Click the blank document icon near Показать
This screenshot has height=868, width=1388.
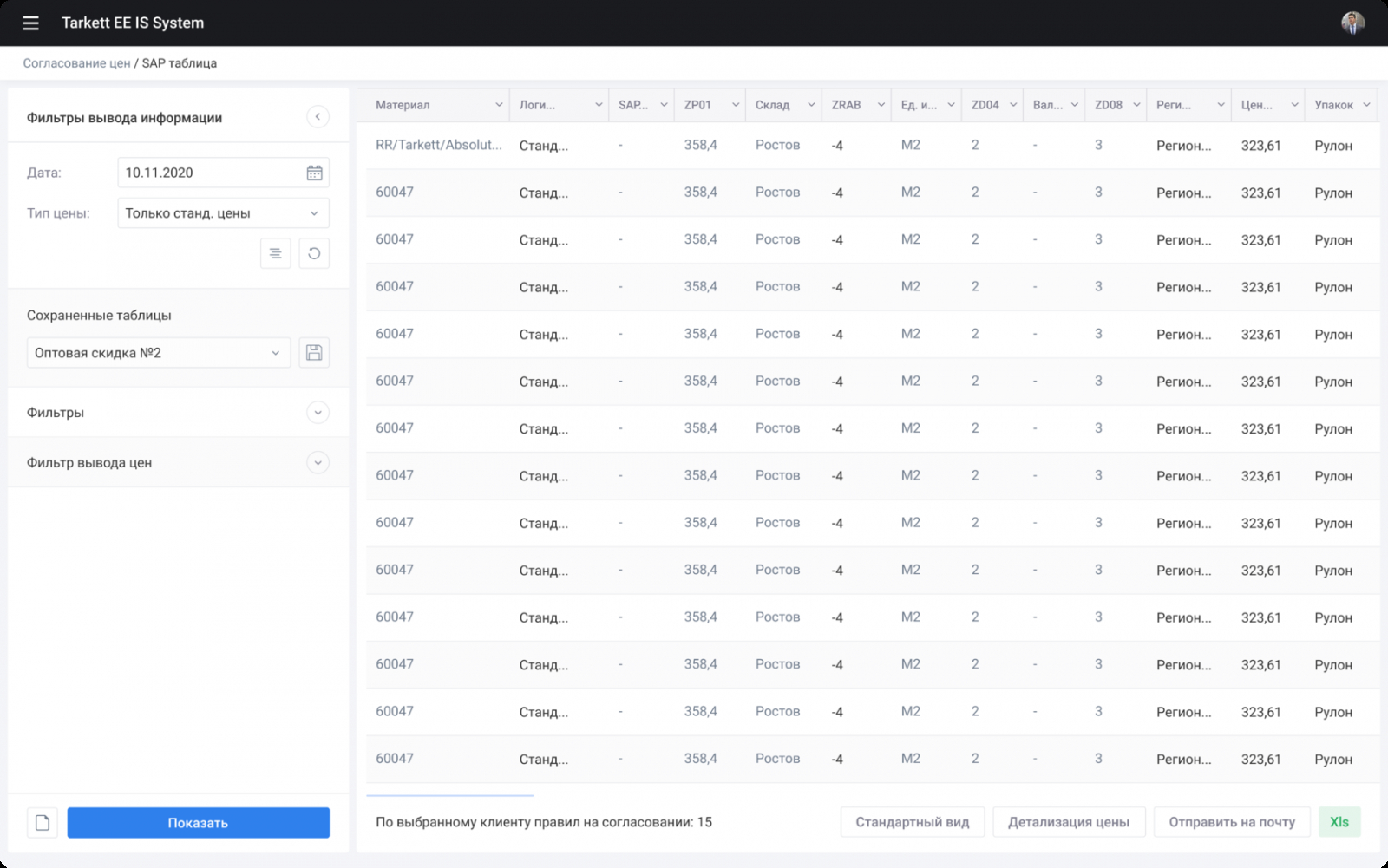tap(43, 822)
